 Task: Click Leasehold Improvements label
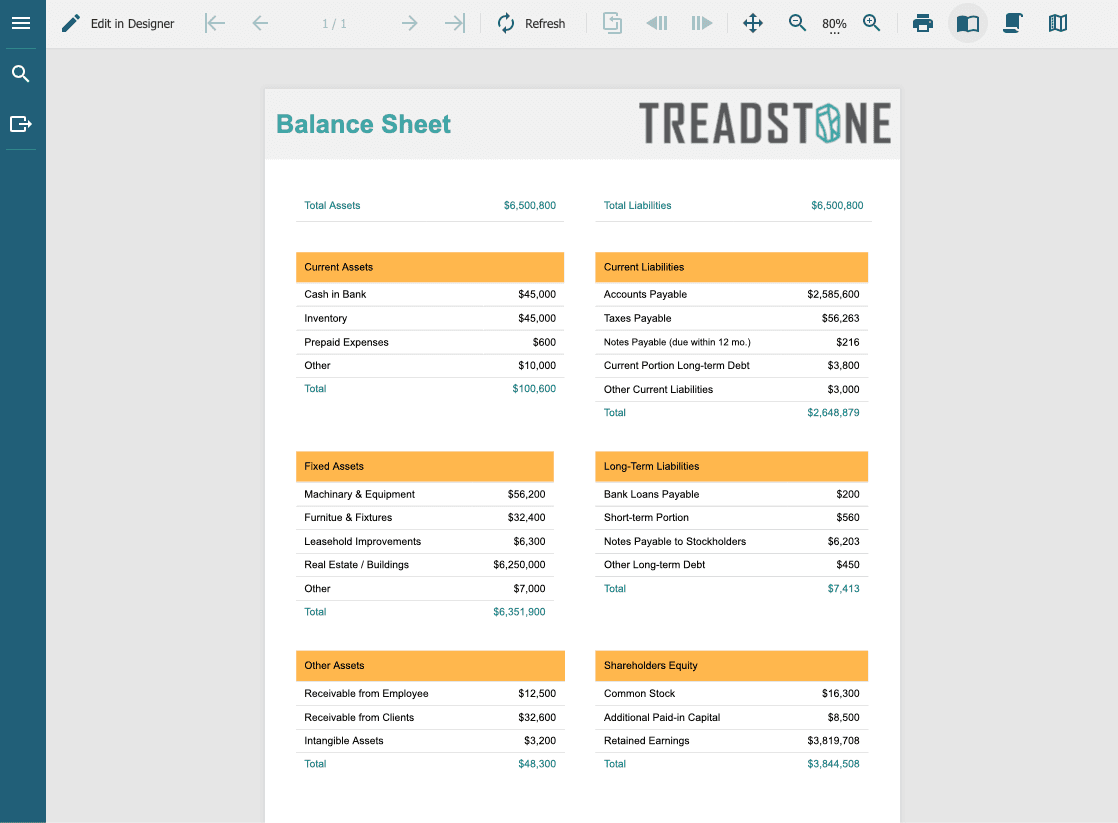tap(362, 541)
